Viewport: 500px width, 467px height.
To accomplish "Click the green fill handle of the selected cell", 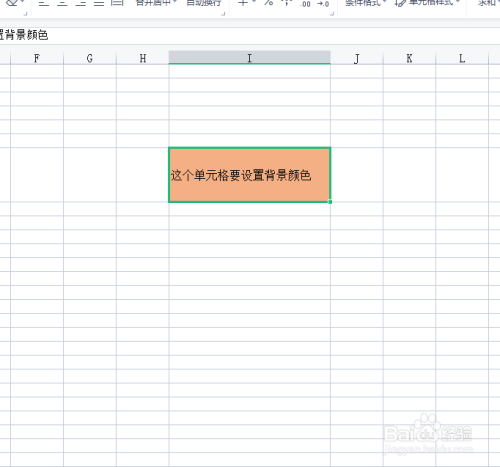I will [x=330, y=202].
